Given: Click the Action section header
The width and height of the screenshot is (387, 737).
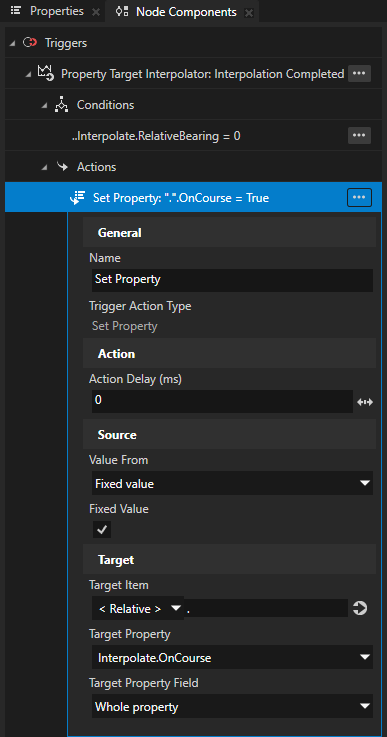Looking at the screenshot, I should click(229, 353).
